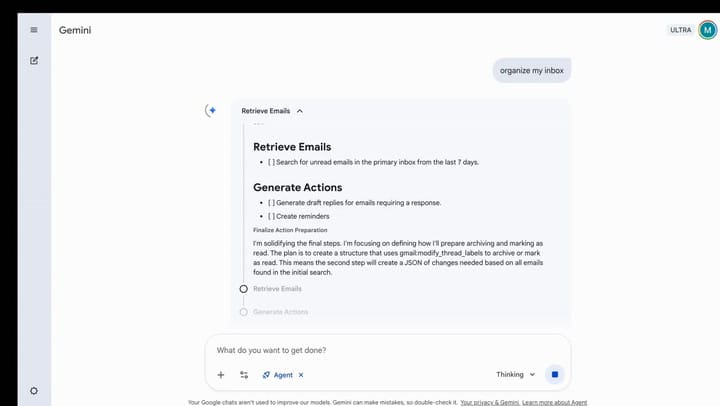Start a new chat with the compose icon
Image resolution: width=720 pixels, height=406 pixels.
(x=34, y=60)
